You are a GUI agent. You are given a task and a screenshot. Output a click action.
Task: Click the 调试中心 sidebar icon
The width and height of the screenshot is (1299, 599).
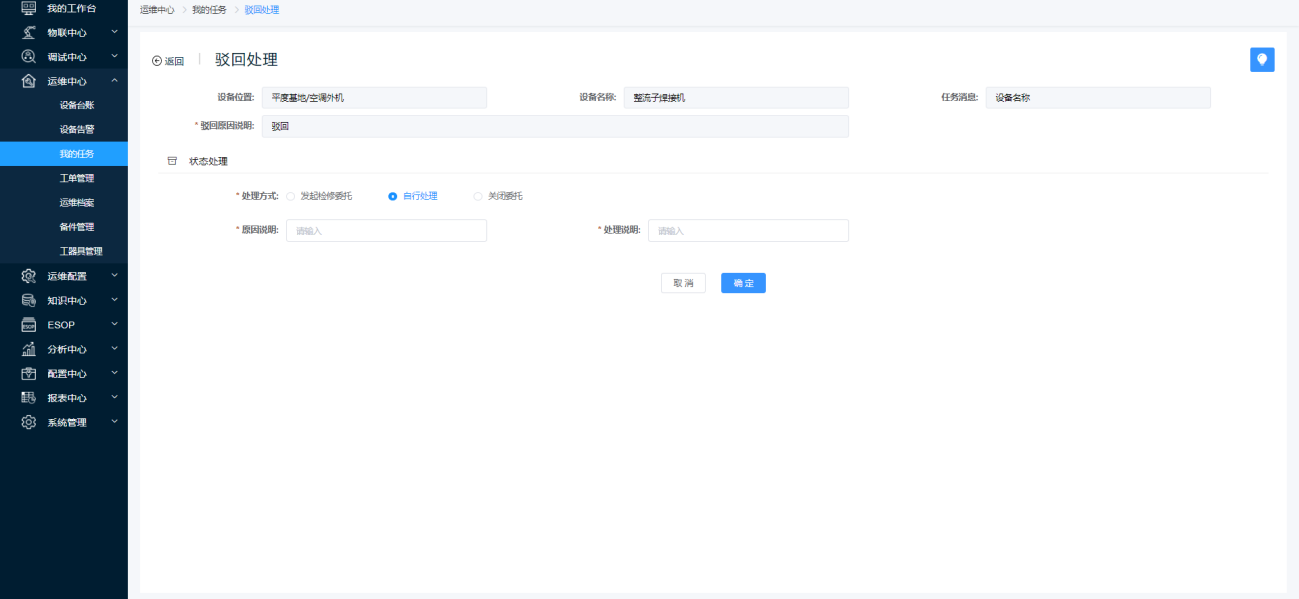pyautogui.click(x=29, y=57)
